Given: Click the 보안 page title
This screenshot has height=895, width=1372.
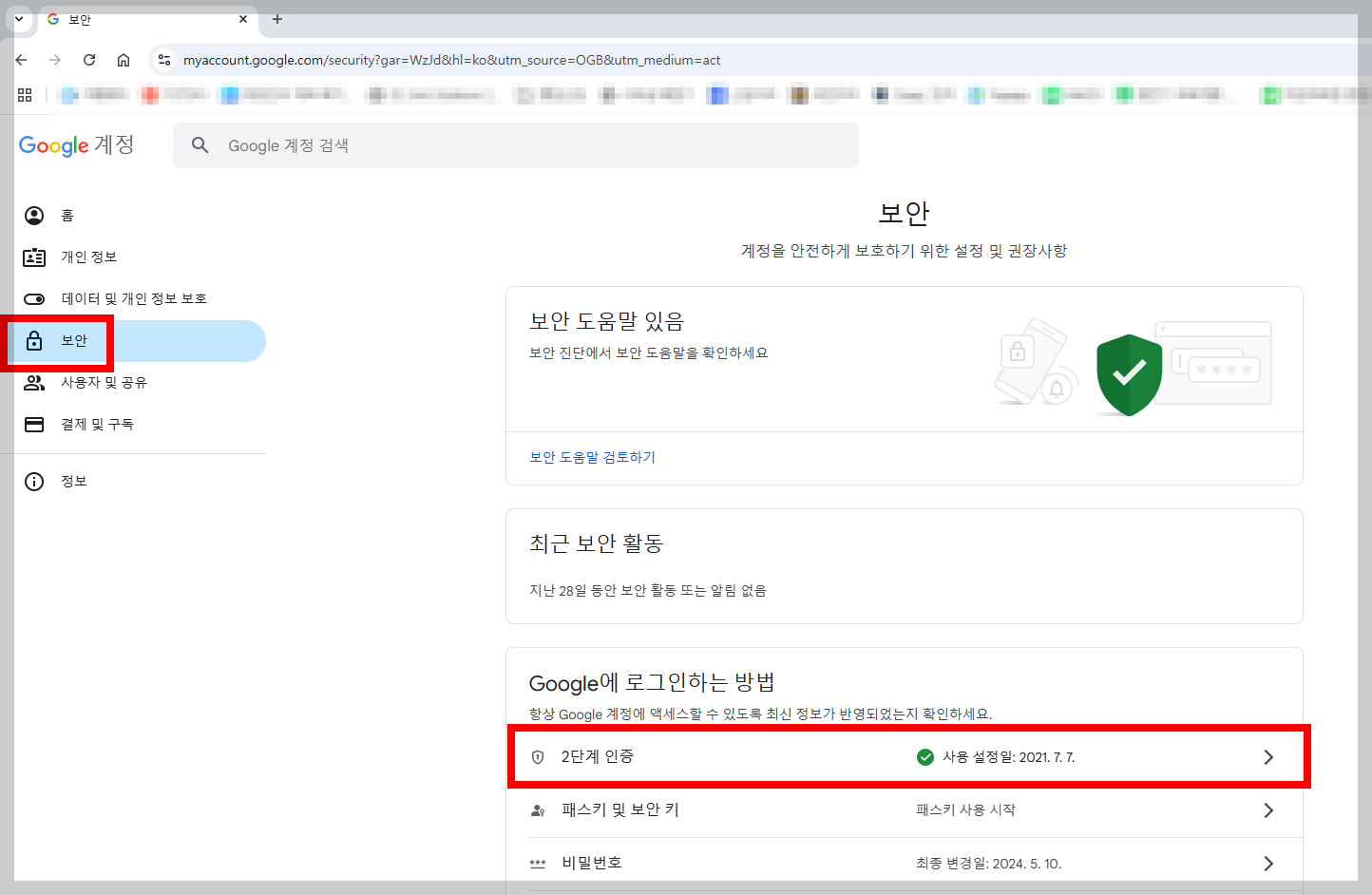Looking at the screenshot, I should (x=905, y=214).
